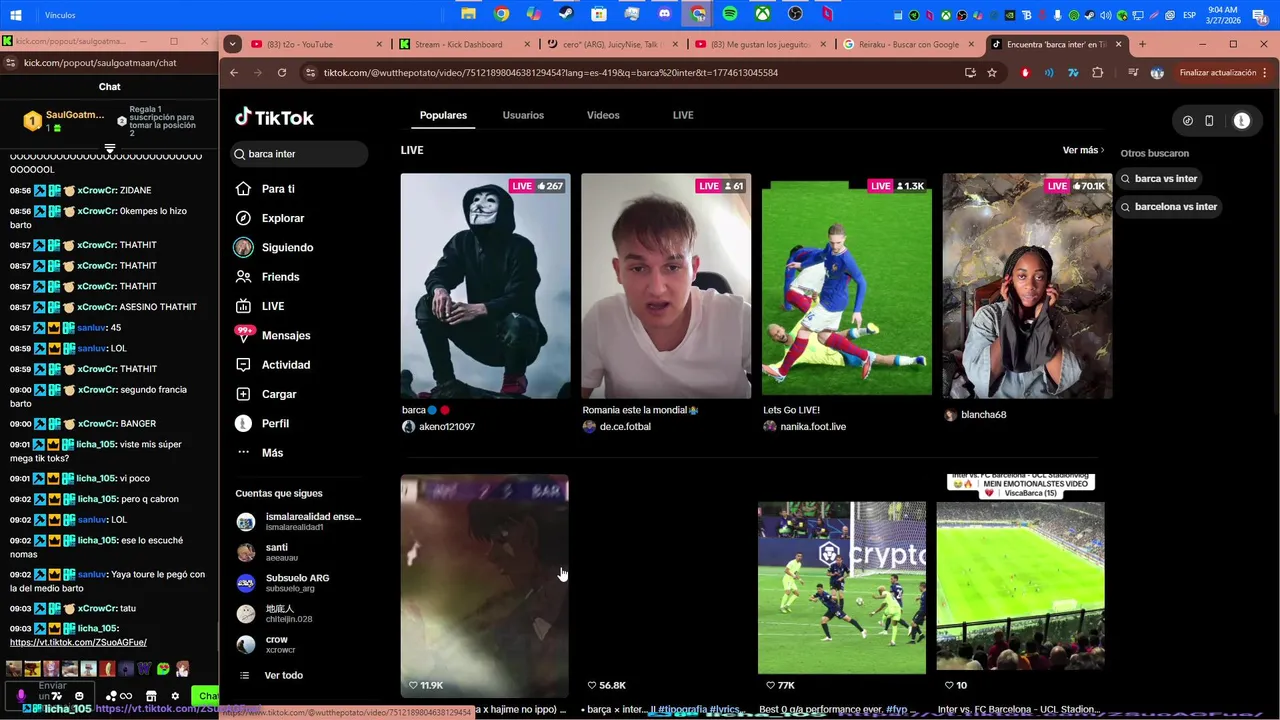Open the Chrome tab search dropdown

(233, 44)
